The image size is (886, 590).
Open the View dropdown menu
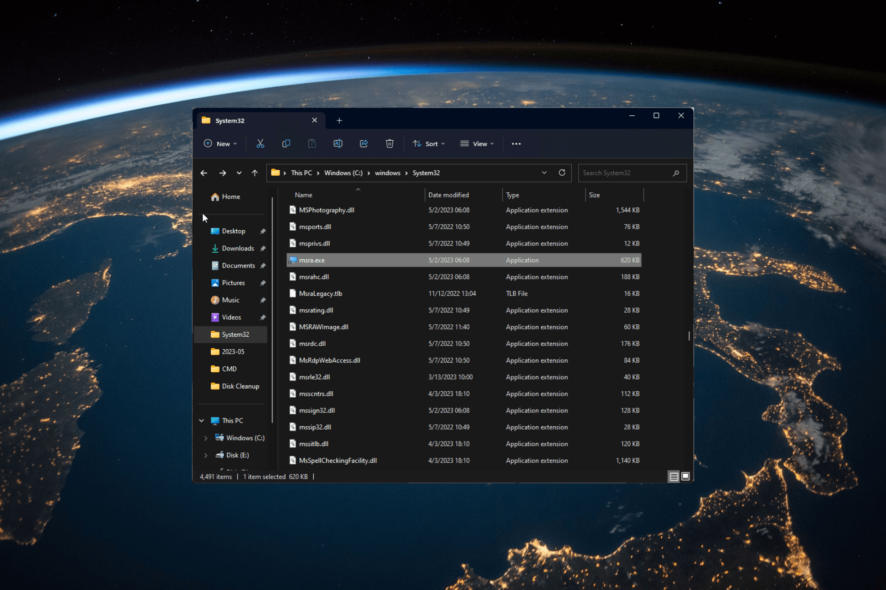click(x=478, y=144)
